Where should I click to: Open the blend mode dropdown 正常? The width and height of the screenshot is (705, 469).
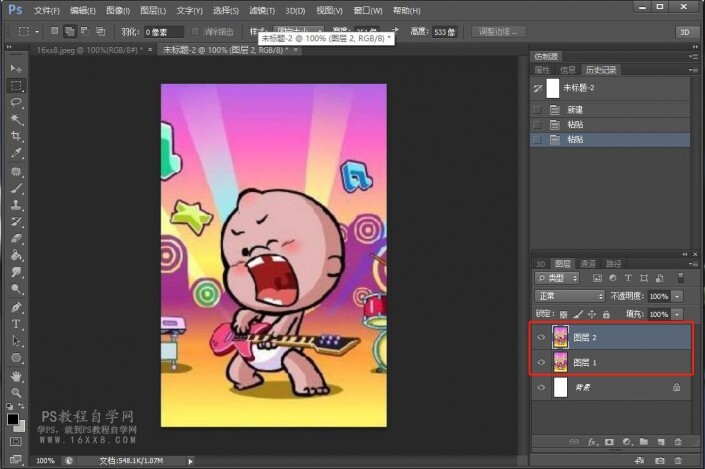[569, 297]
